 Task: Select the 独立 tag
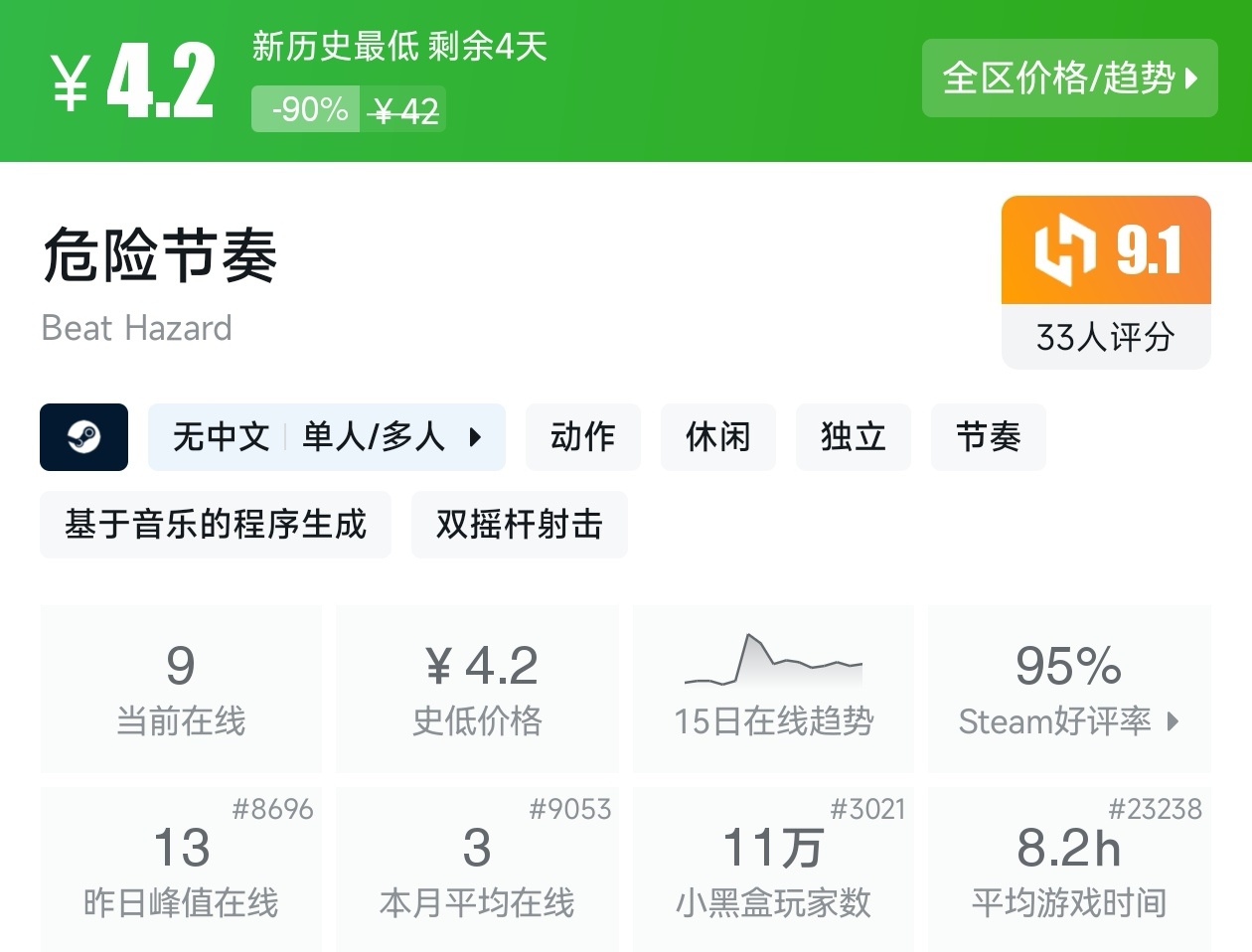point(854,437)
